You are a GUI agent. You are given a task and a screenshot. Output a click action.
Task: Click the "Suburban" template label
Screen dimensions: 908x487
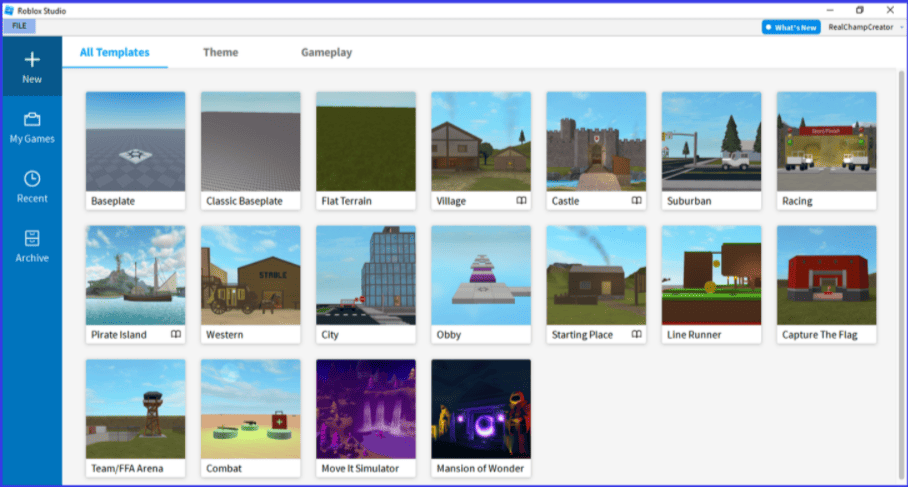tap(689, 201)
